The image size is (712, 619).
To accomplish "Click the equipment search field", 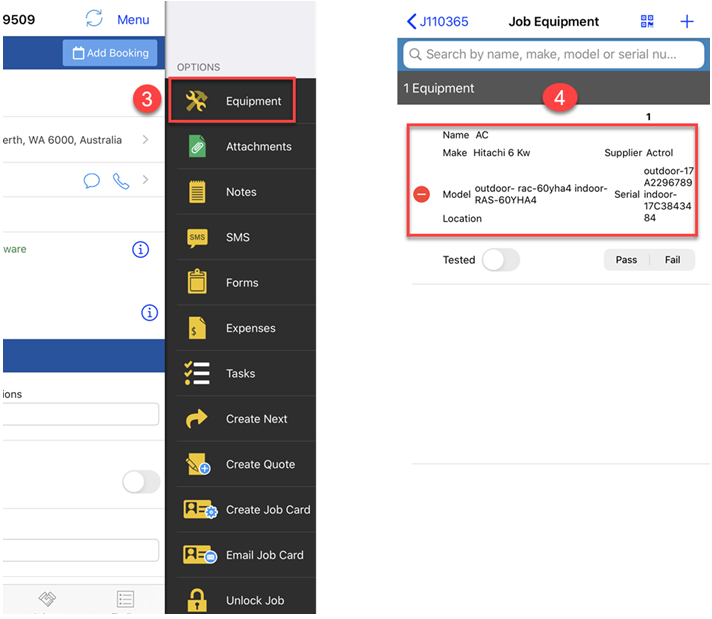I will coord(553,55).
